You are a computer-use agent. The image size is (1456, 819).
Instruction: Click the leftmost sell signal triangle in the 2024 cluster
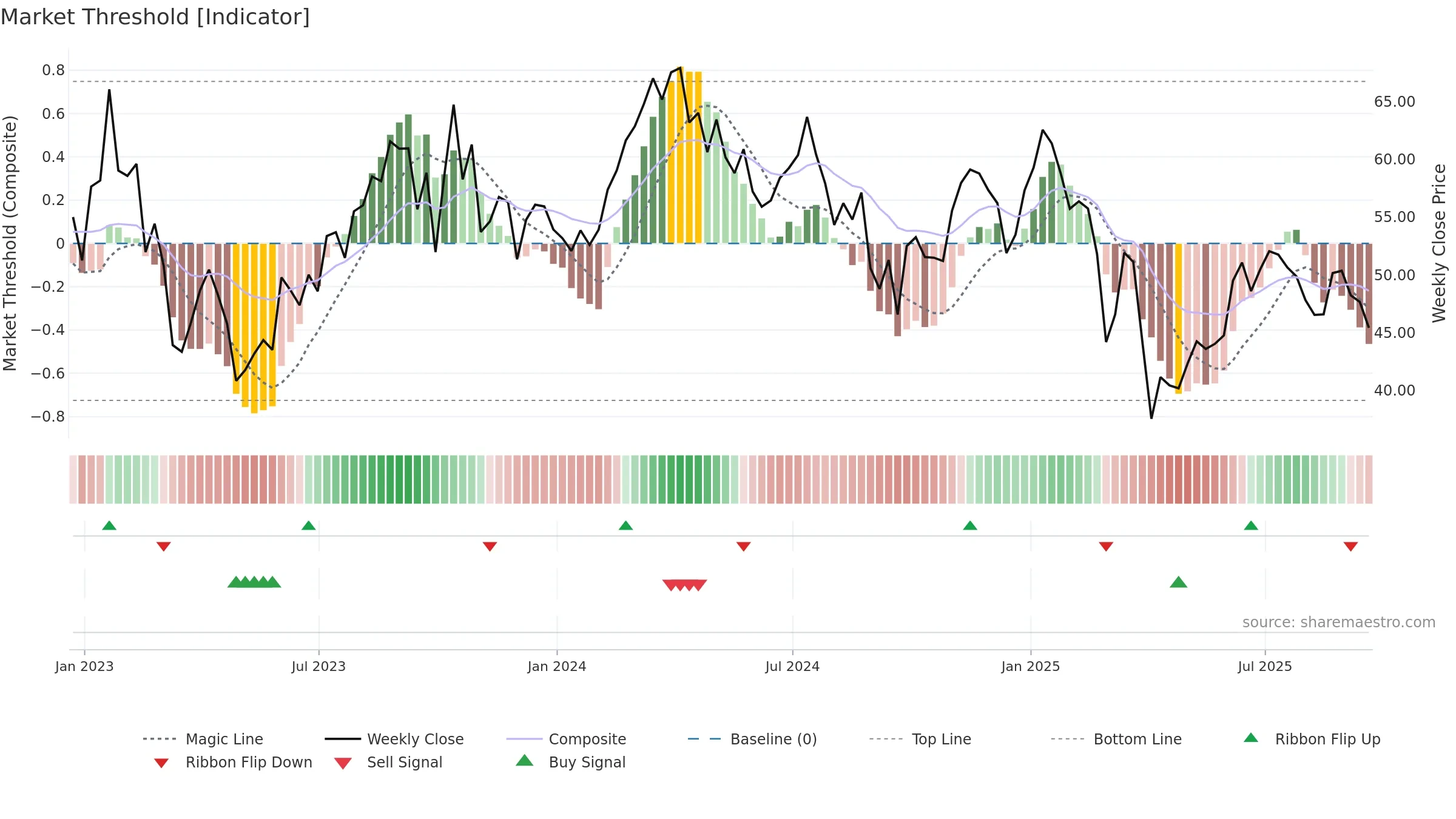(670, 585)
